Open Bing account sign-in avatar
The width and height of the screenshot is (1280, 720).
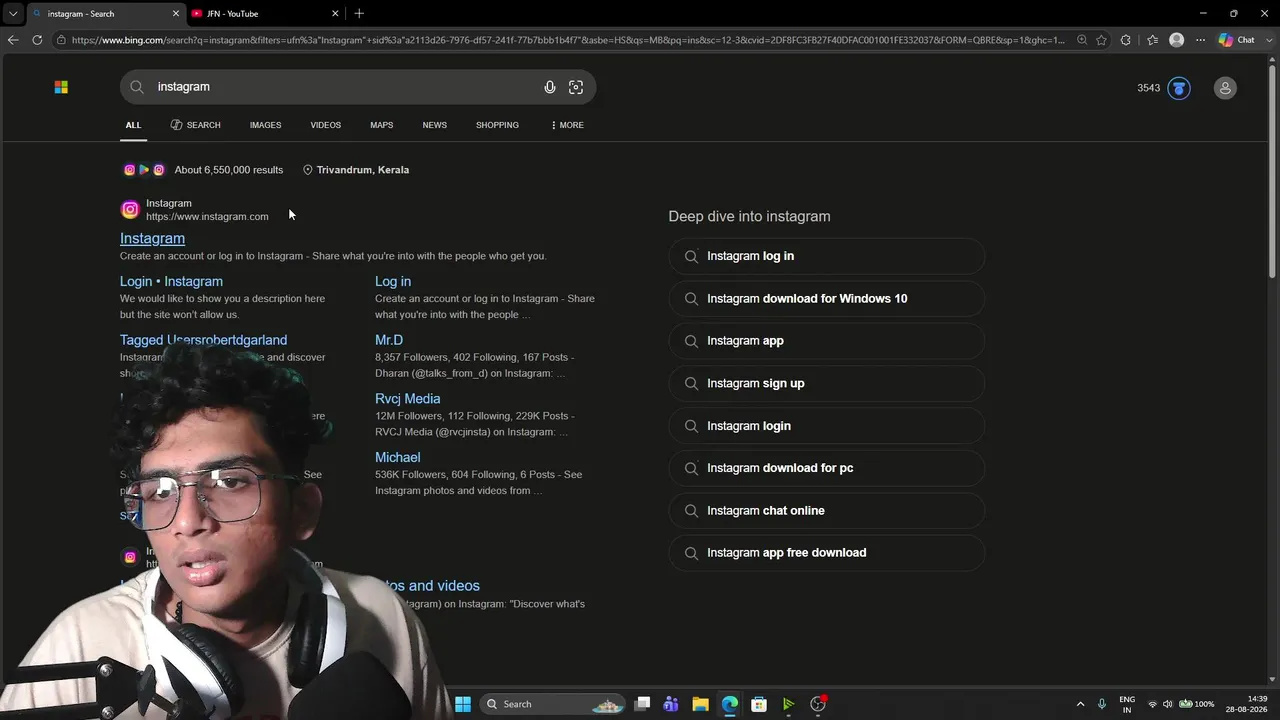point(1225,88)
